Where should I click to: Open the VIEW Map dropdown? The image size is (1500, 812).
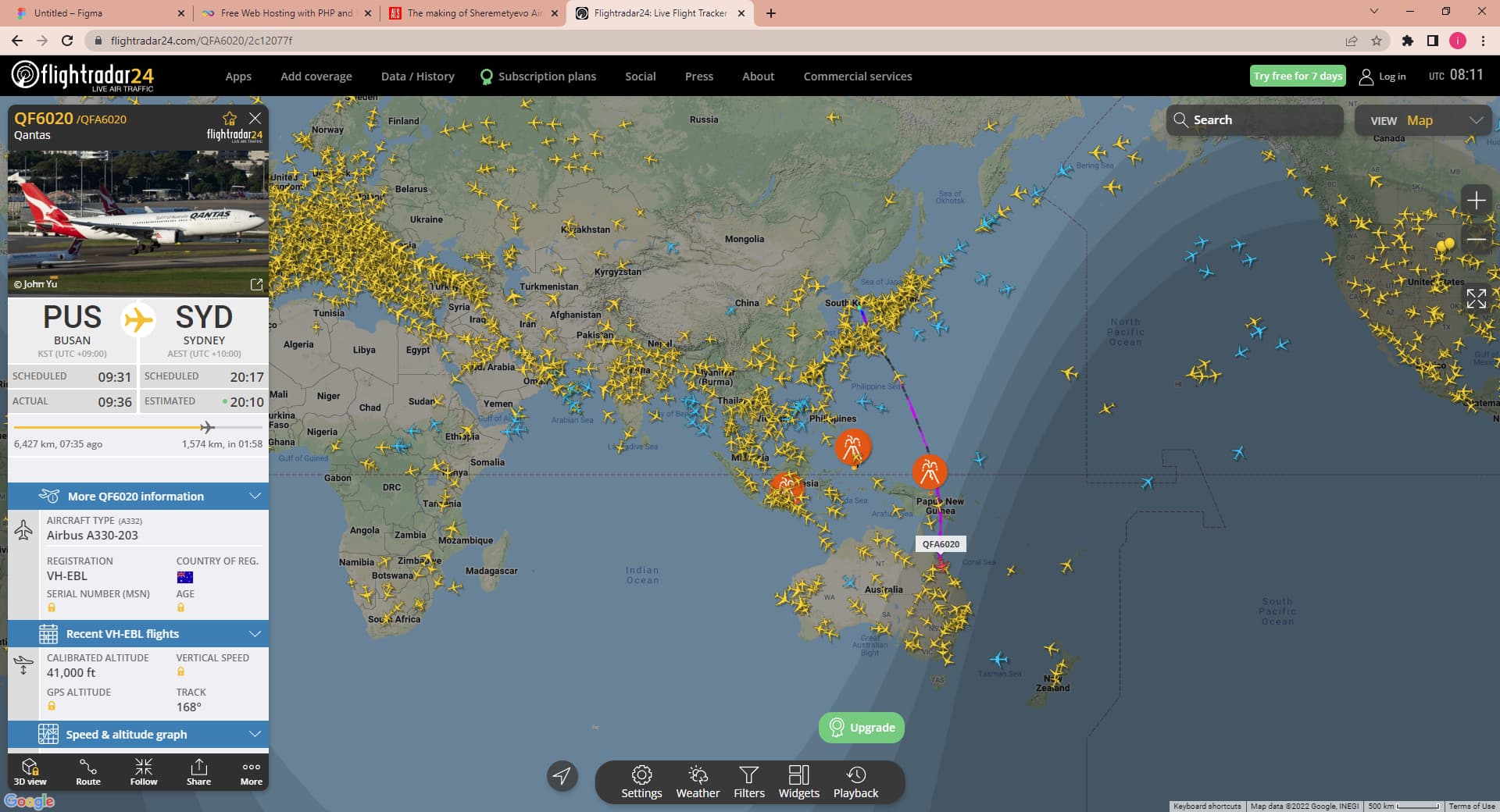1423,120
